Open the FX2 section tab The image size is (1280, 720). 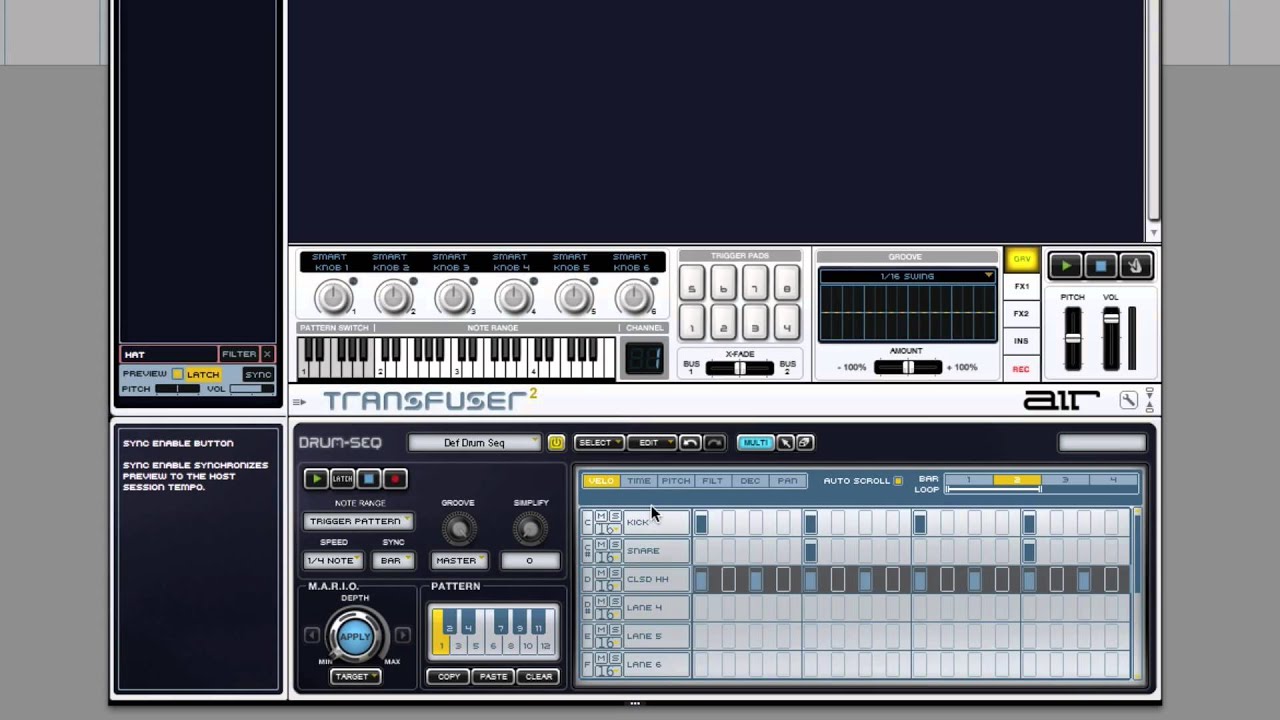click(1021, 314)
